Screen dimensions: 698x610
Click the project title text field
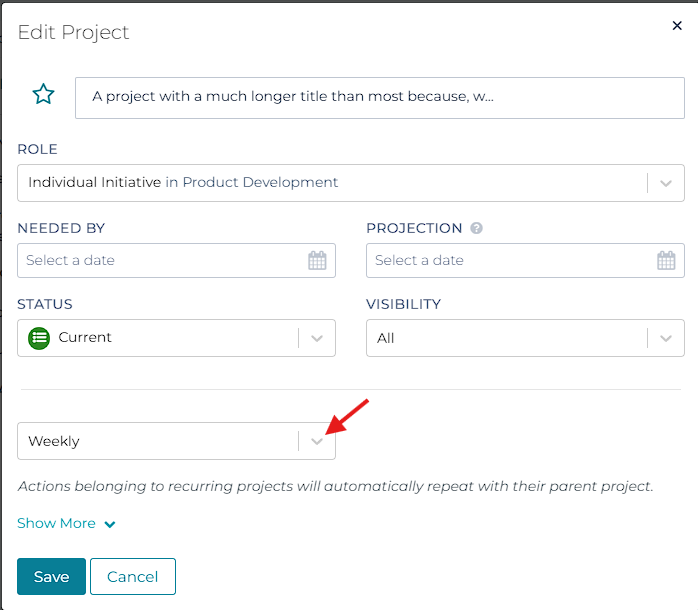pos(378,97)
